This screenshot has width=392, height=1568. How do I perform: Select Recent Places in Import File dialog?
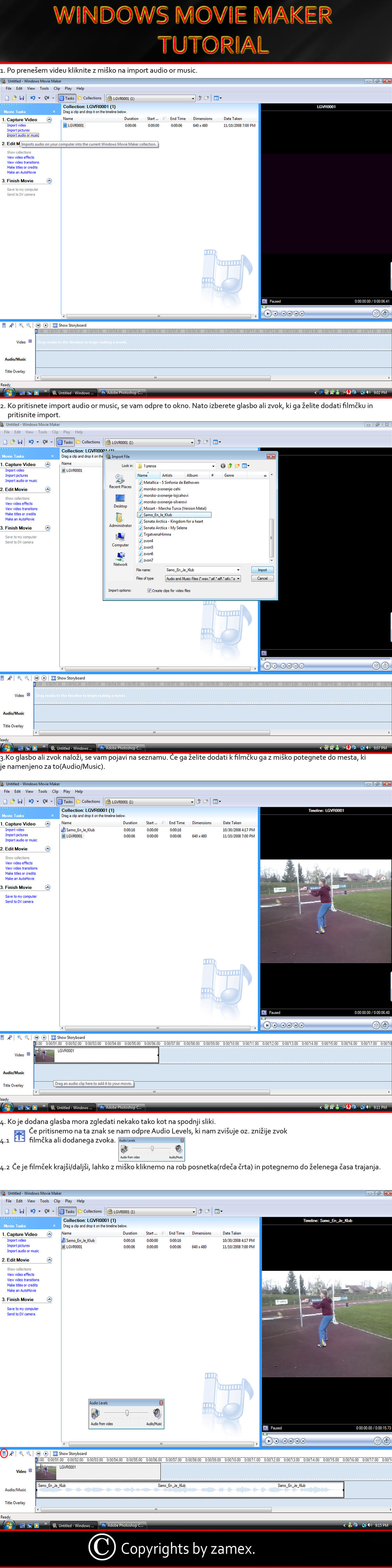coord(120,482)
